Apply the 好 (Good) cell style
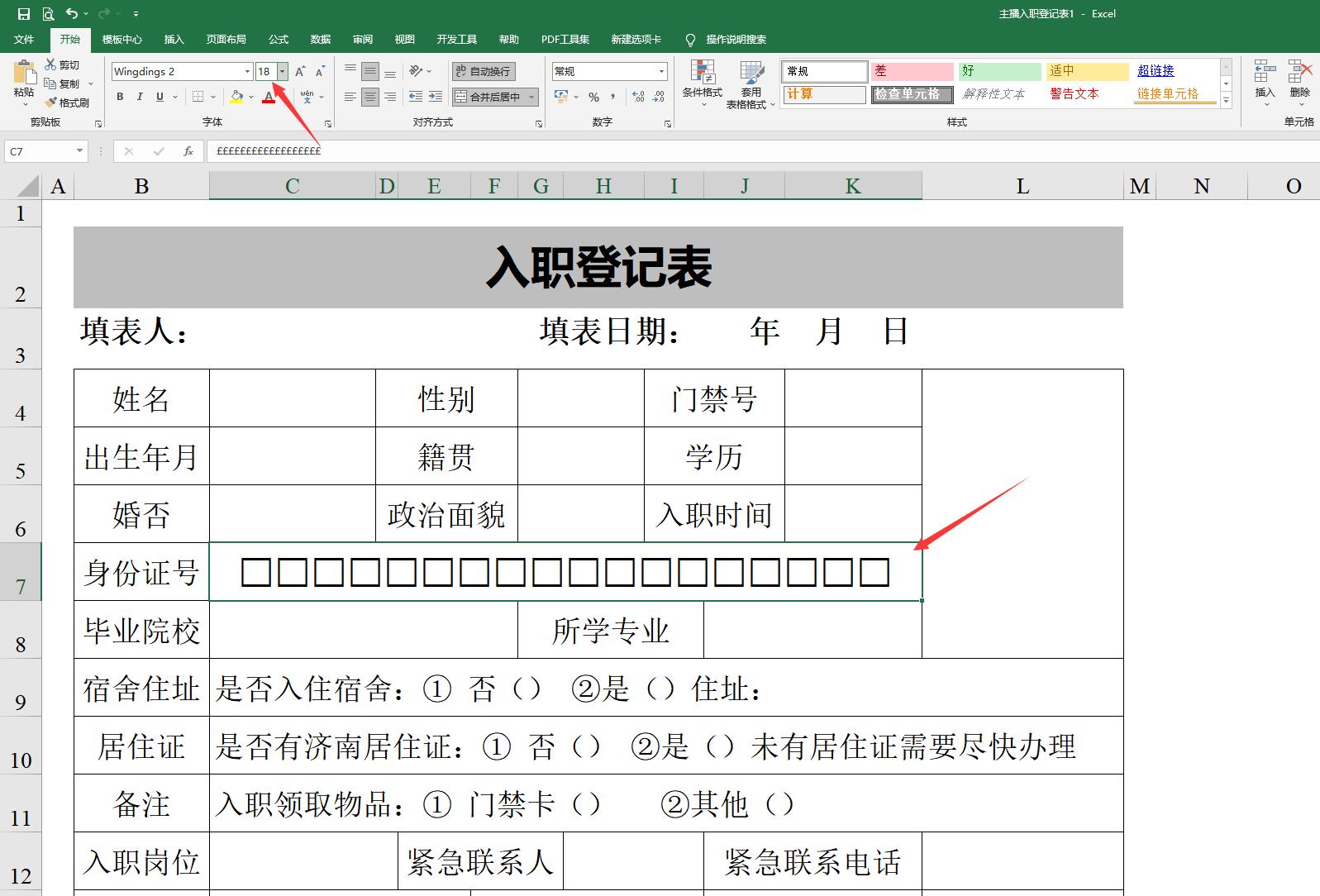Image resolution: width=1320 pixels, height=896 pixels. tap(999, 71)
